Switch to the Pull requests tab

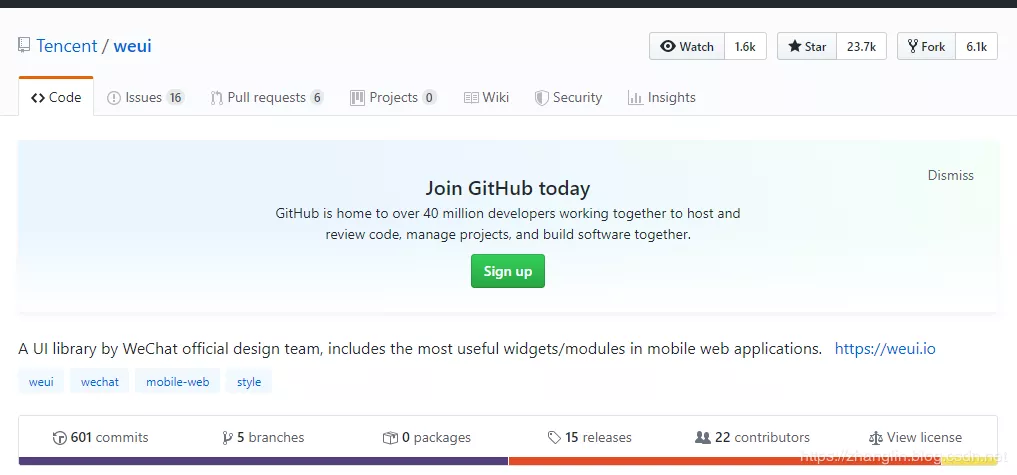point(267,98)
